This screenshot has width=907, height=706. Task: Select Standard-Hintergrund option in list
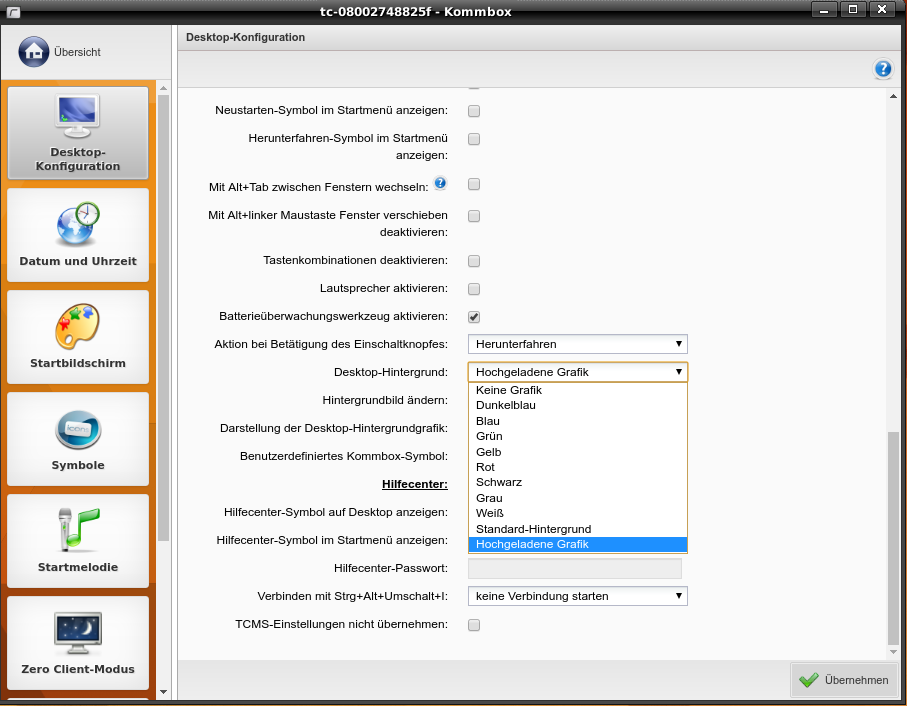point(533,529)
